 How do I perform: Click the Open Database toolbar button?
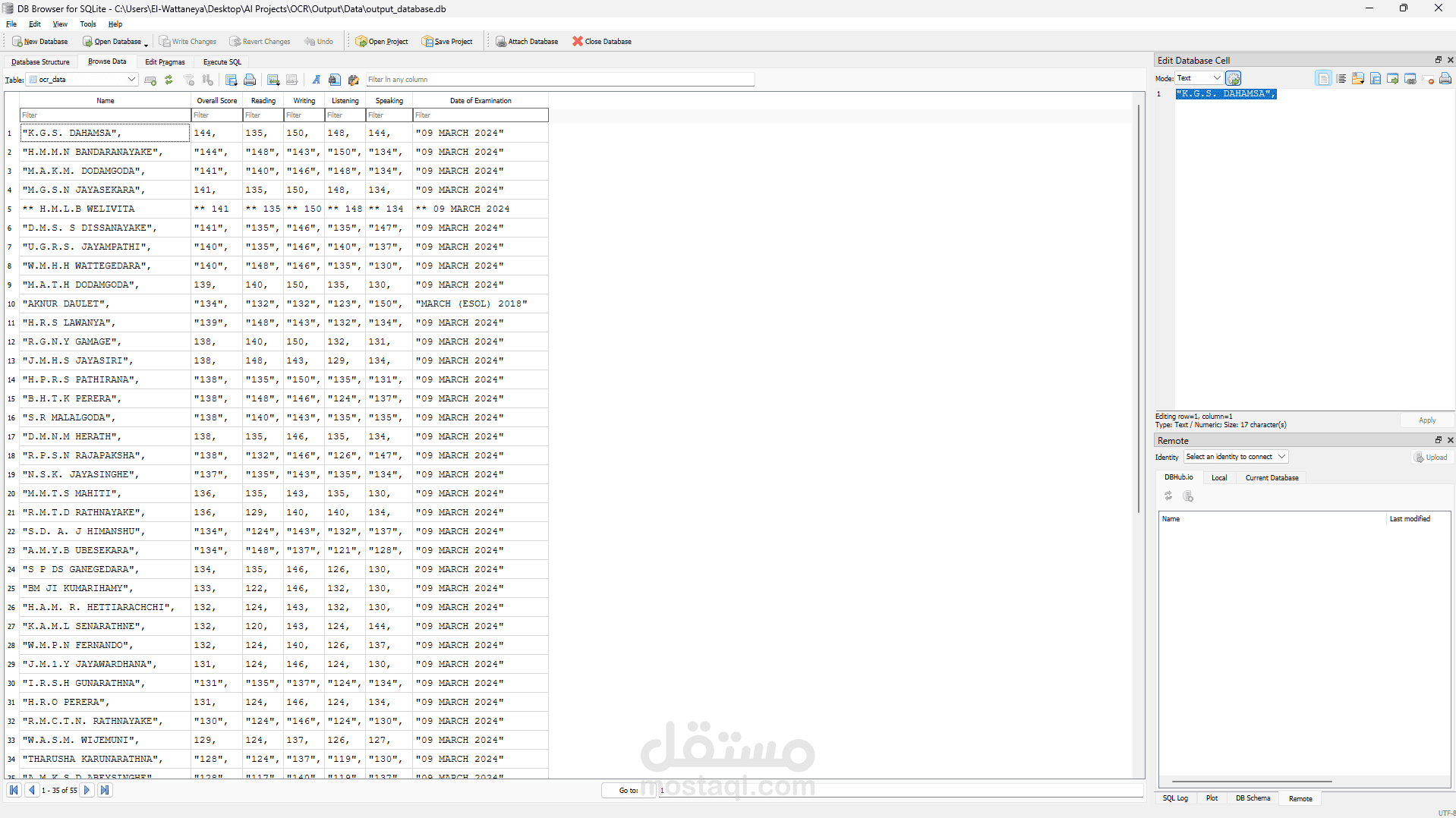tap(112, 42)
